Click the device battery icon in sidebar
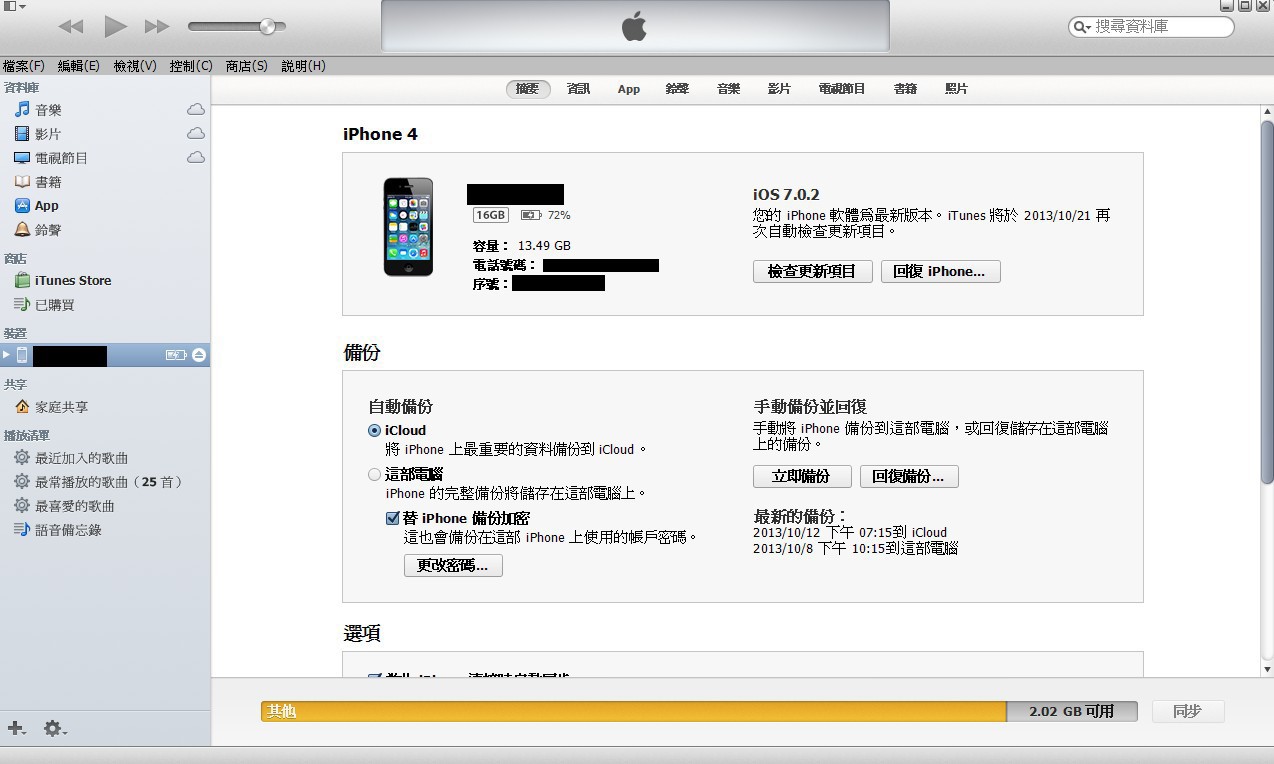Viewport: 1274px width, 764px height. tap(176, 355)
